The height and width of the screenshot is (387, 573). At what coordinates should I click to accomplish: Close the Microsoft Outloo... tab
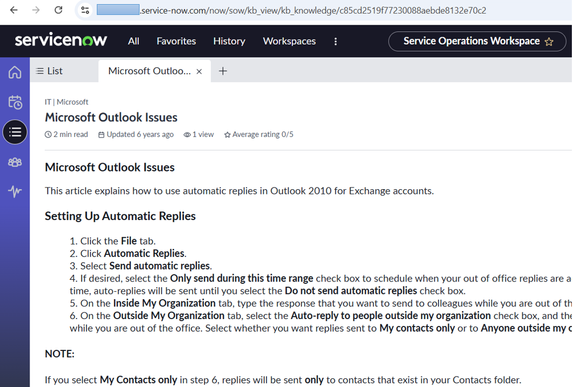click(199, 72)
